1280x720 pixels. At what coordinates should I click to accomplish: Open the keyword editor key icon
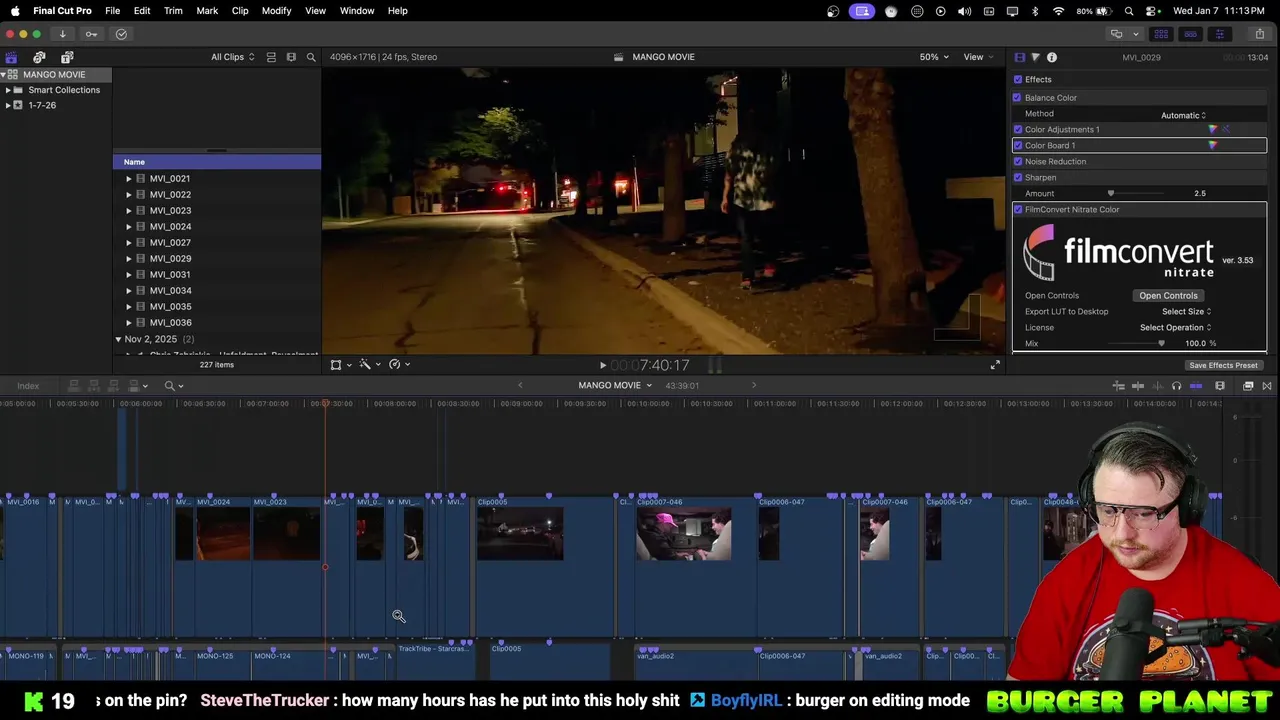tap(91, 34)
